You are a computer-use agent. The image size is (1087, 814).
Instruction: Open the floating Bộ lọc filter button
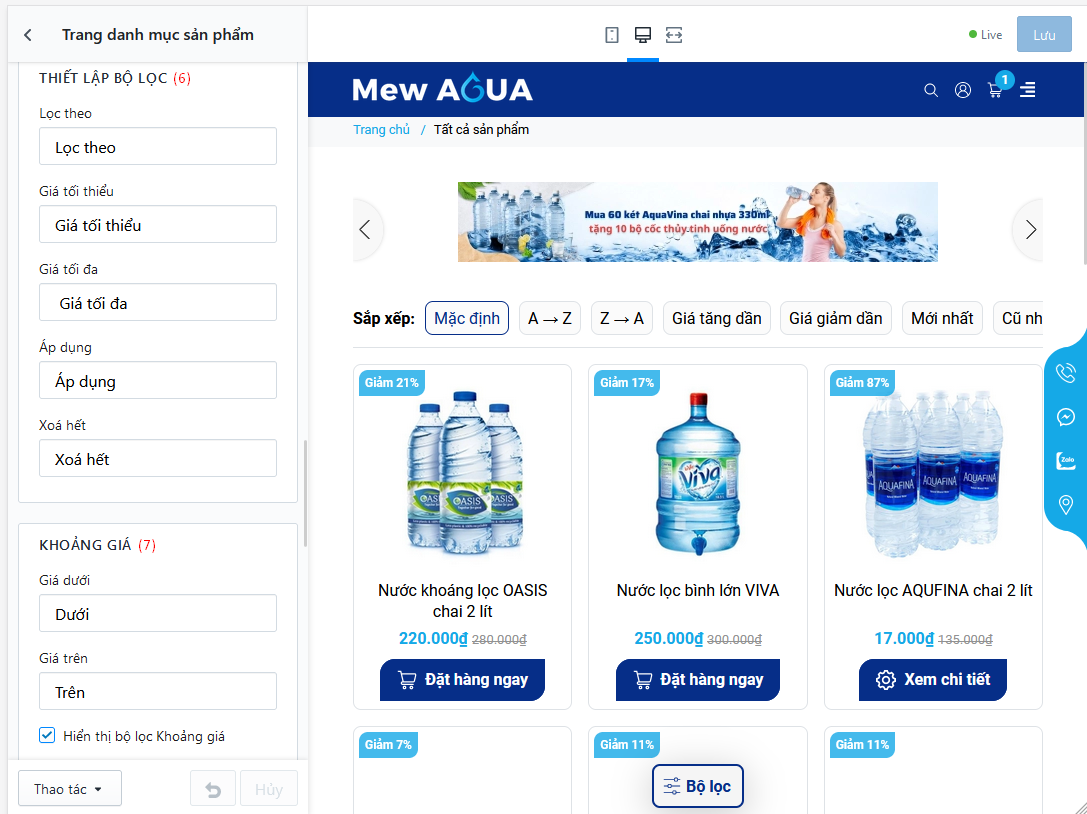tap(697, 786)
